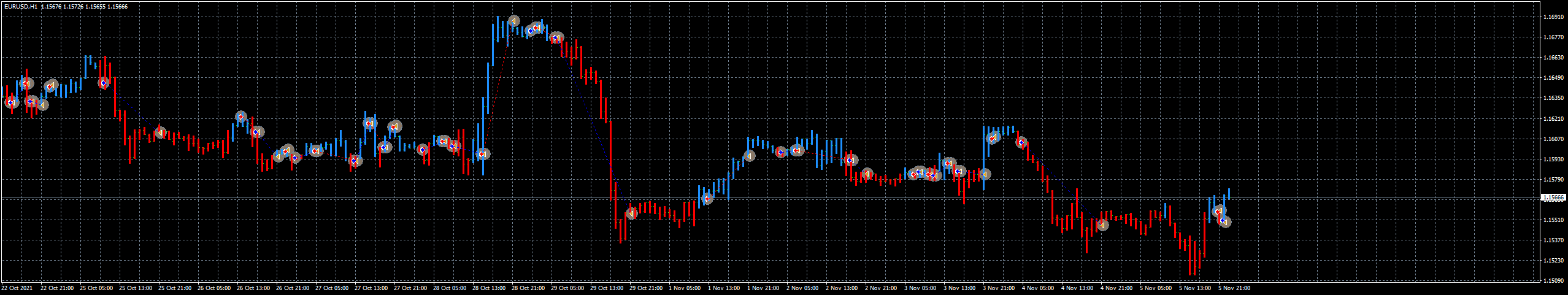Viewport: 1568px width, 295px height.
Task: Click the 3 Nov 05:00 time label
Action: coord(920,288)
